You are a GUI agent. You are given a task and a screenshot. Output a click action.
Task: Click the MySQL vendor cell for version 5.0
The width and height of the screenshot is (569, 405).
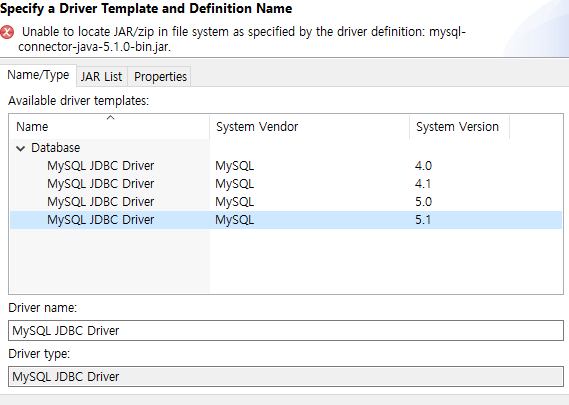[x=234, y=202]
